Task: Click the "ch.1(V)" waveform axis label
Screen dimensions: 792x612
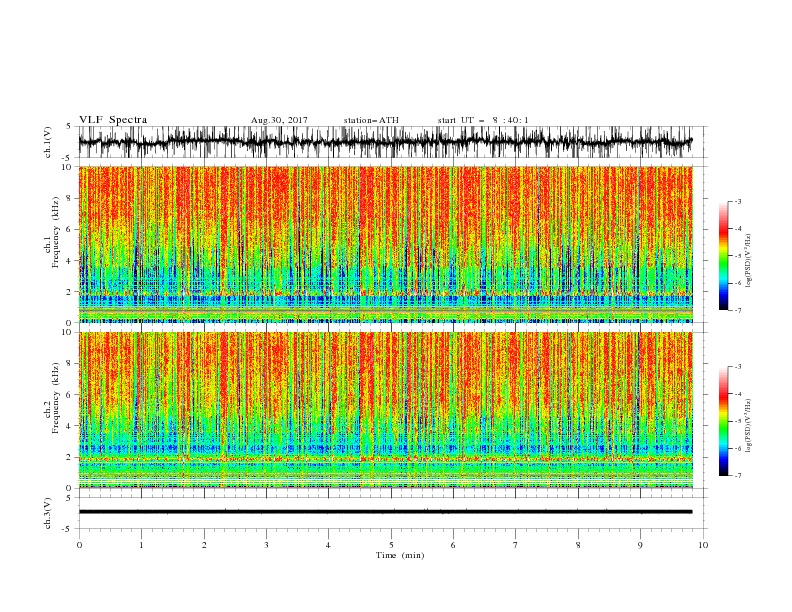Action: click(48, 142)
